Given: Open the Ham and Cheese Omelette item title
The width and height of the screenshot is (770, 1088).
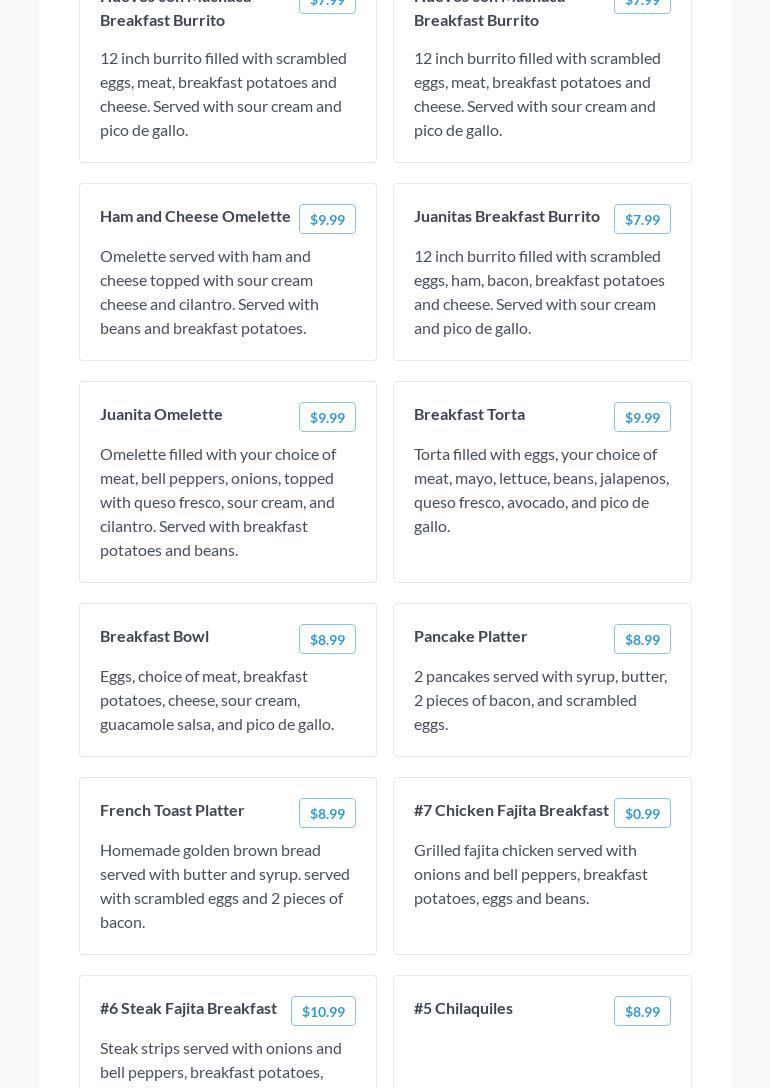Looking at the screenshot, I should 195,216.
